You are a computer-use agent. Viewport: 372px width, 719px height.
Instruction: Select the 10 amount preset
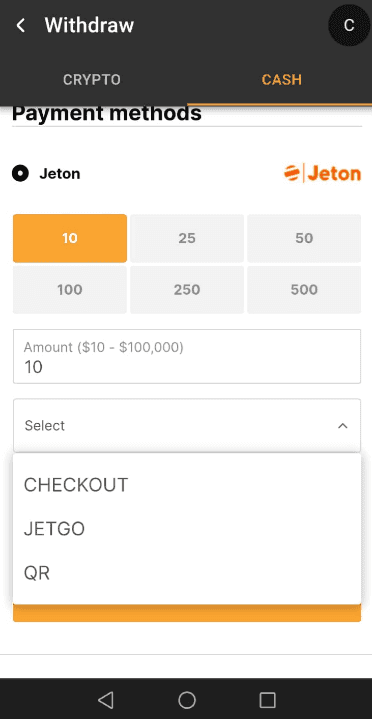70,238
